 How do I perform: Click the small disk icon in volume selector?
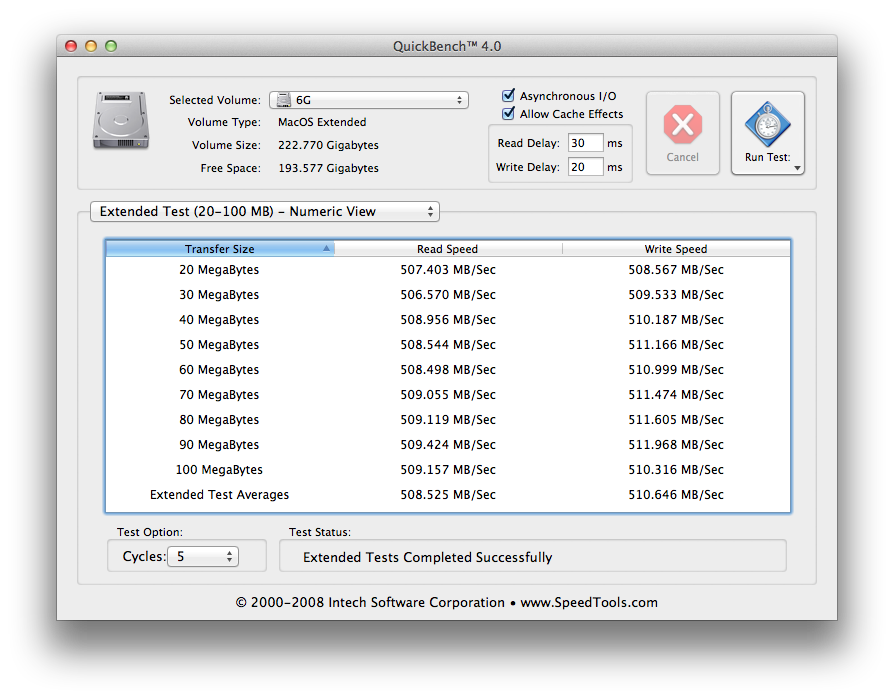tap(283, 100)
